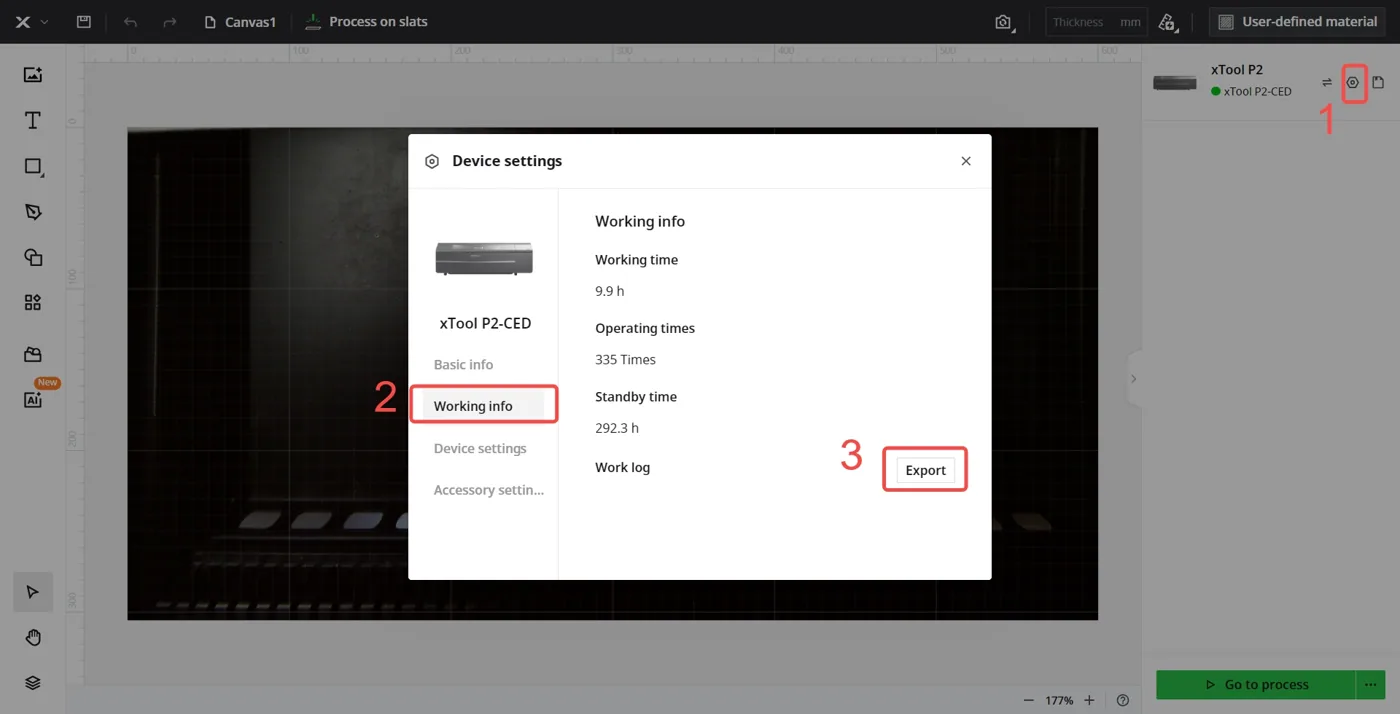Collapse the right side panel

coord(1134,379)
